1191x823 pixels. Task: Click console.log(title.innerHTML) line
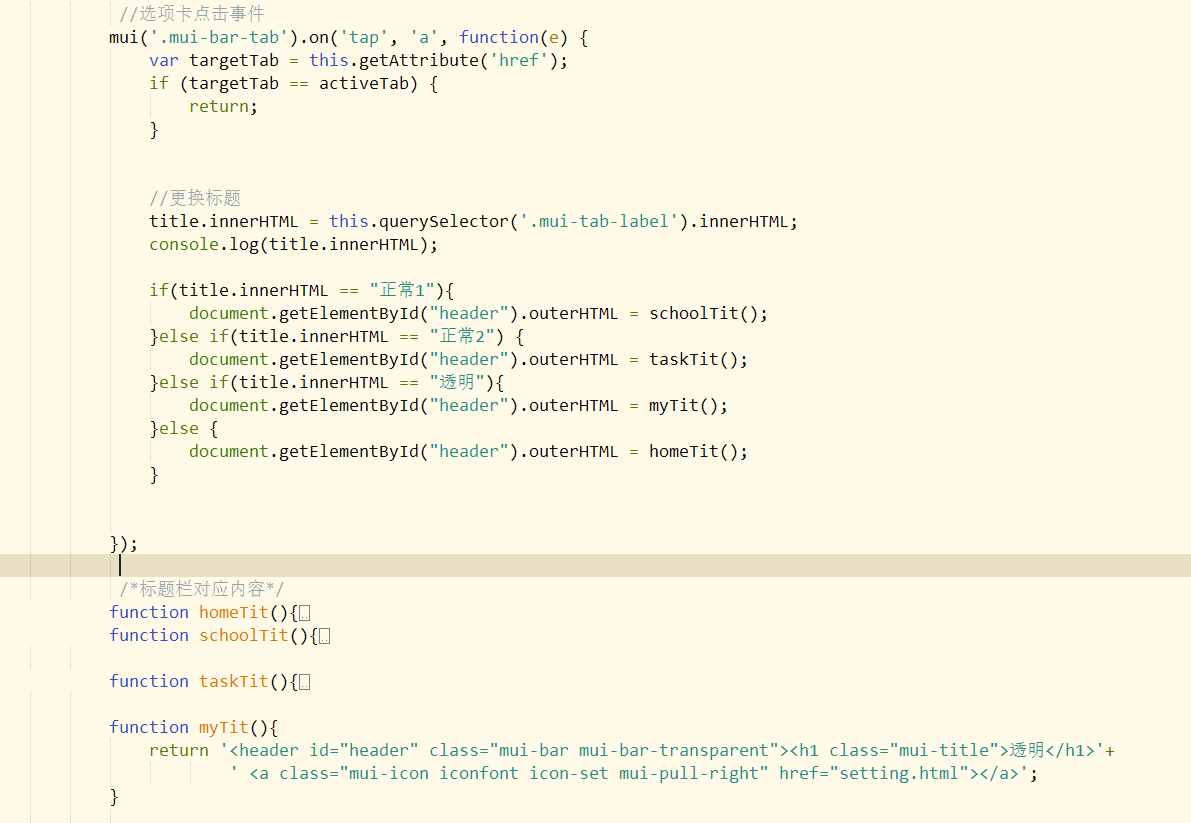pos(293,244)
